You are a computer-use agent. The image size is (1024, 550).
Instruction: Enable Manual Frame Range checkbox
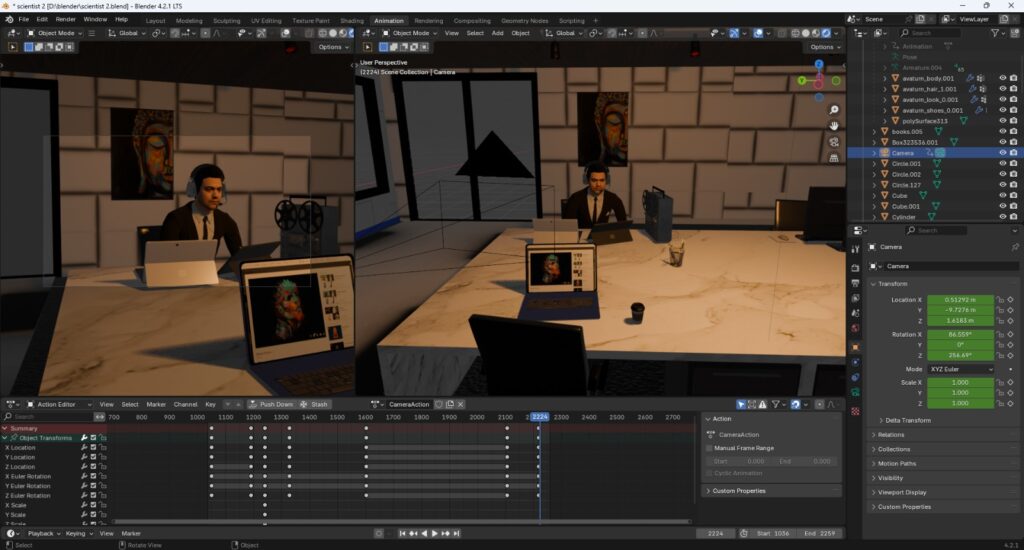click(709, 448)
